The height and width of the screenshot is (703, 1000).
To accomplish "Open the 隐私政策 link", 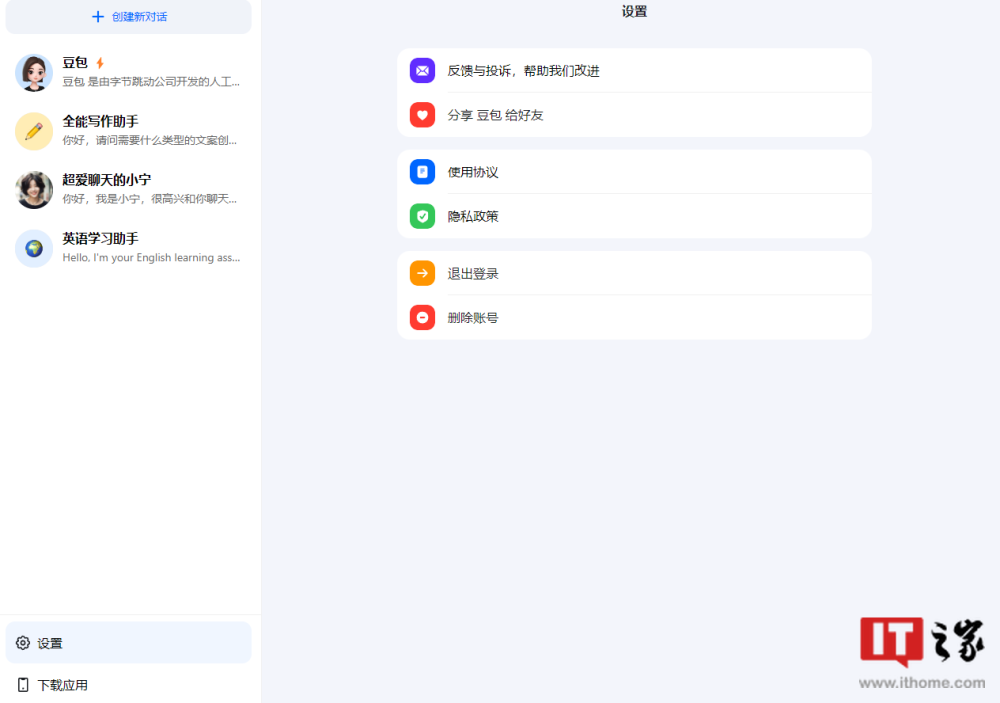I will pyautogui.click(x=634, y=216).
